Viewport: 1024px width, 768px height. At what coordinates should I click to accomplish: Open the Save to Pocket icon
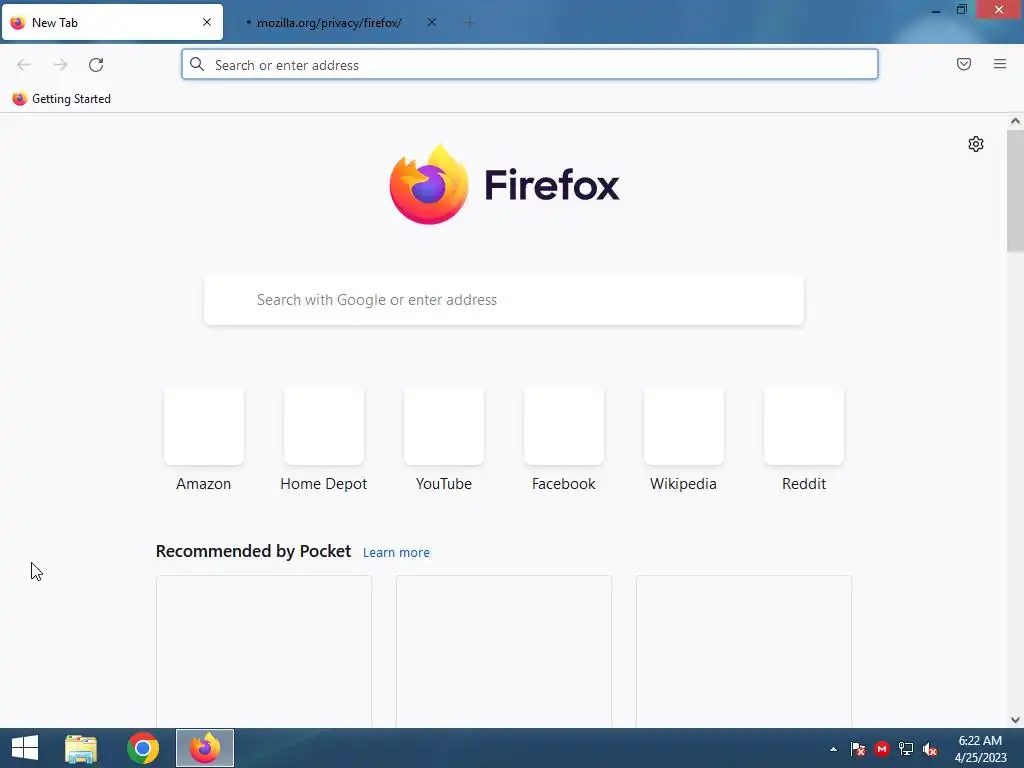[964, 64]
